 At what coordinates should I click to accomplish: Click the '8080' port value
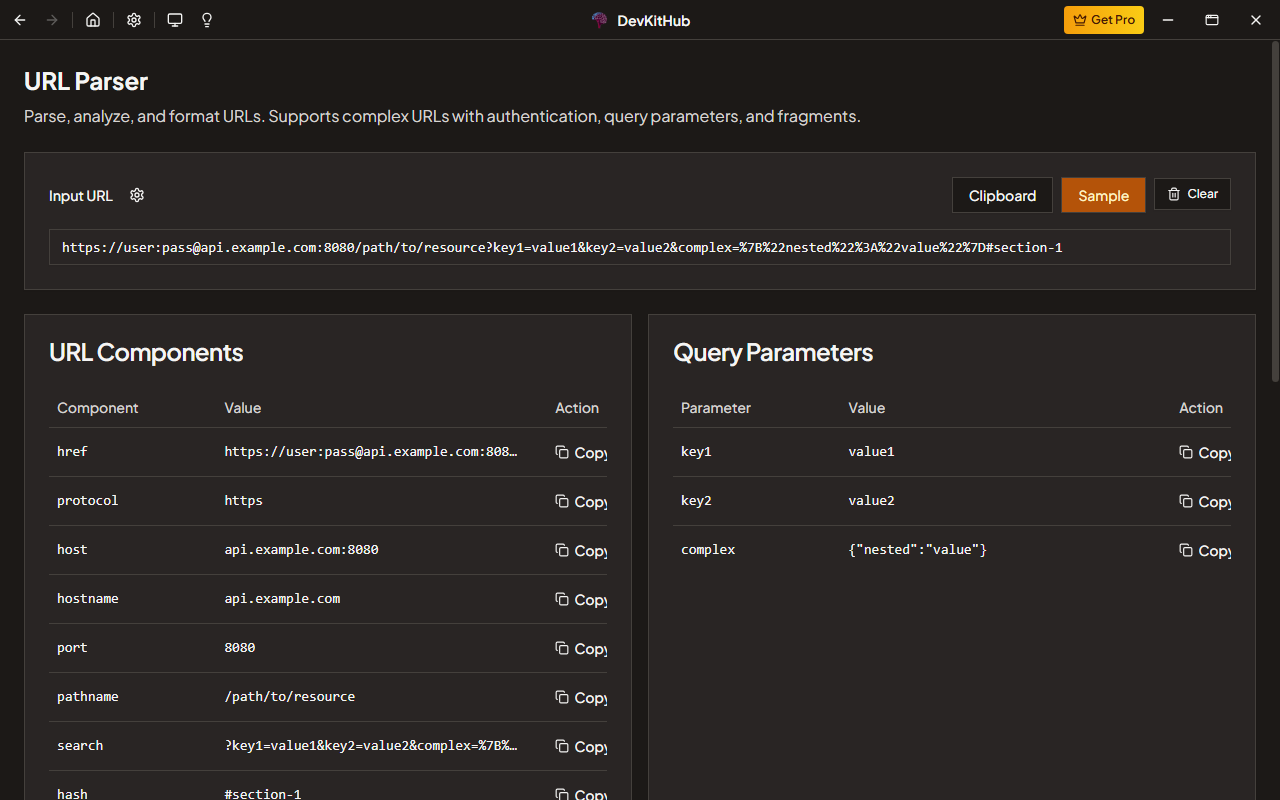240,648
